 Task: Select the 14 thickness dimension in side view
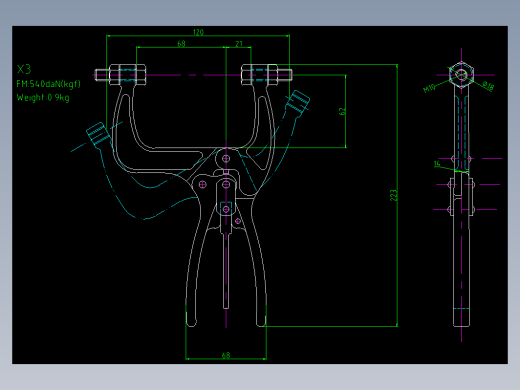click(437, 164)
